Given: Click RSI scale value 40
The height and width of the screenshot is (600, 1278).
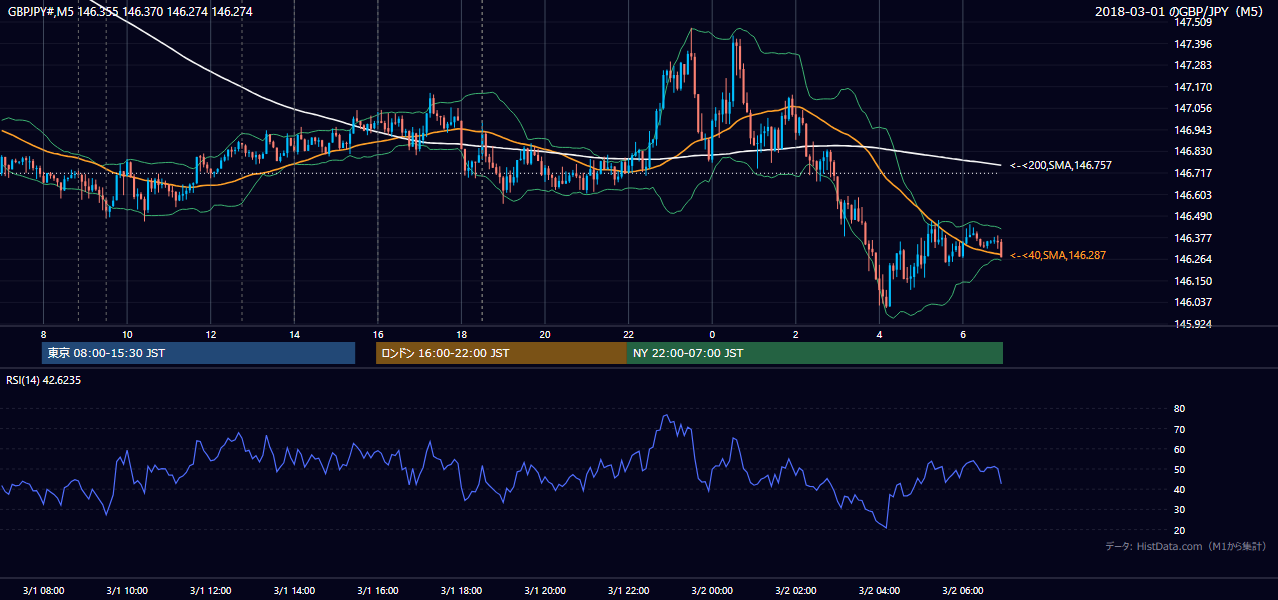Looking at the screenshot, I should tap(1179, 489).
